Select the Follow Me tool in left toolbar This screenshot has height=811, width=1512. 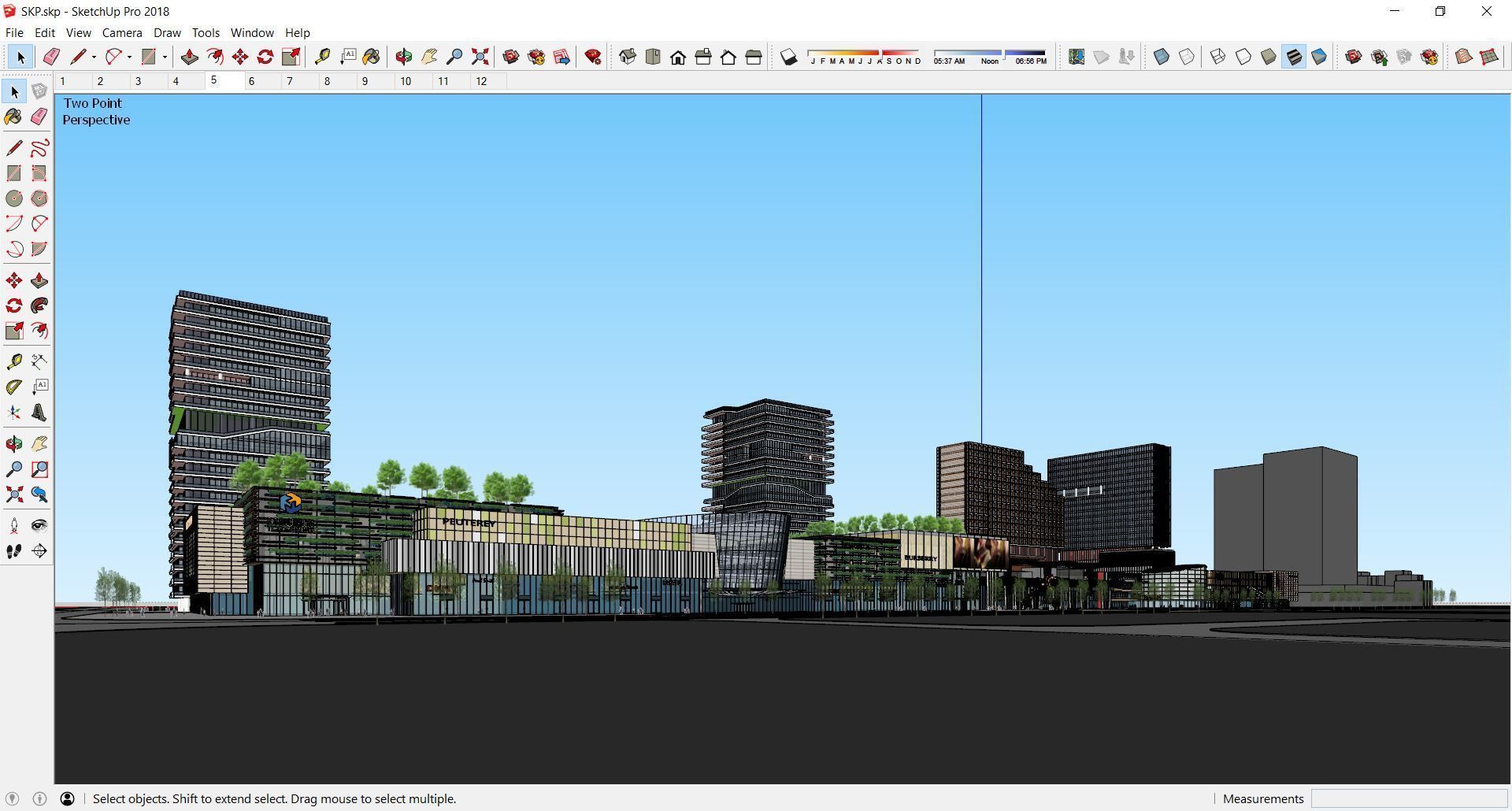[39, 306]
